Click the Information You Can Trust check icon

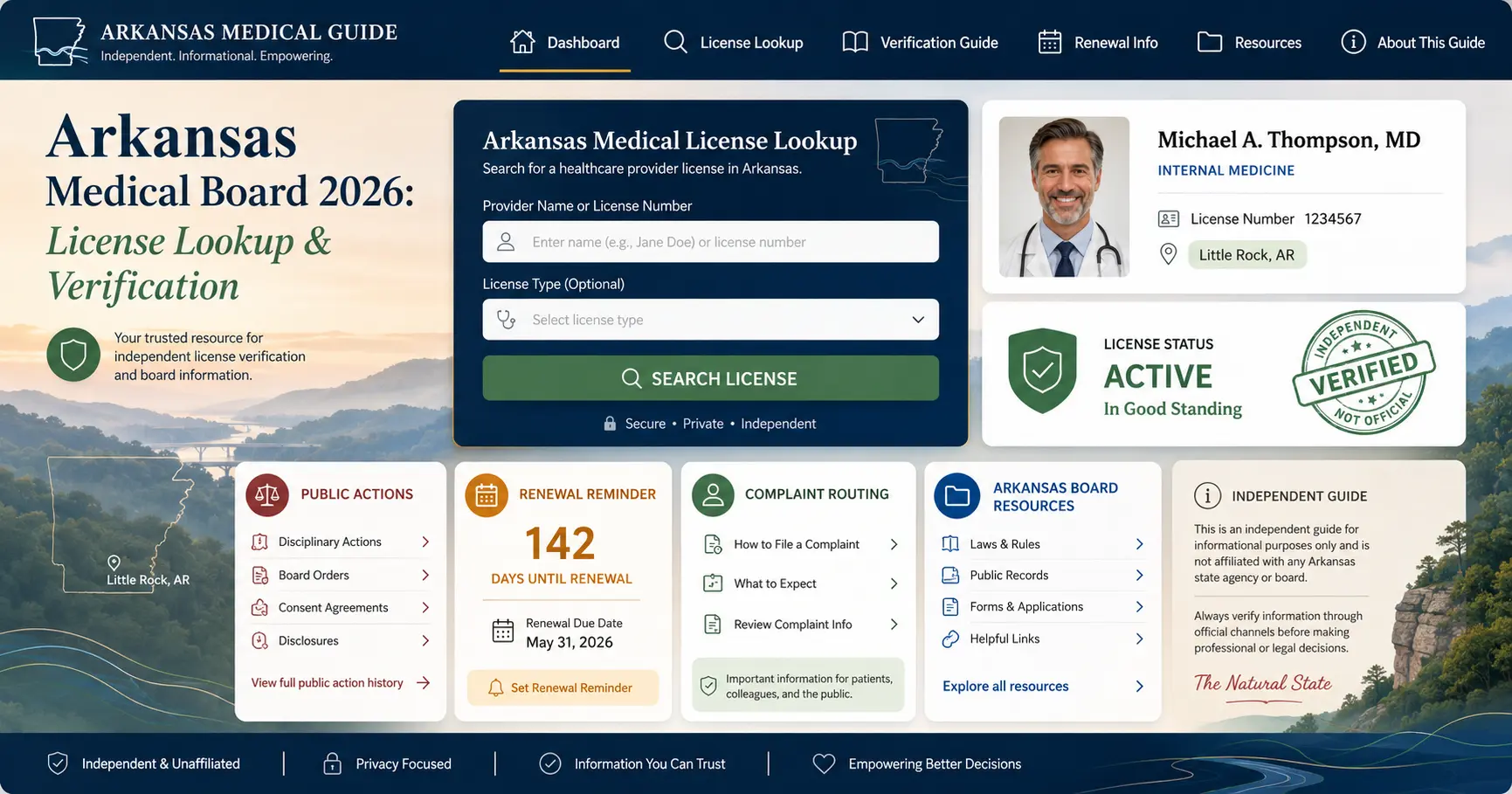tap(550, 763)
